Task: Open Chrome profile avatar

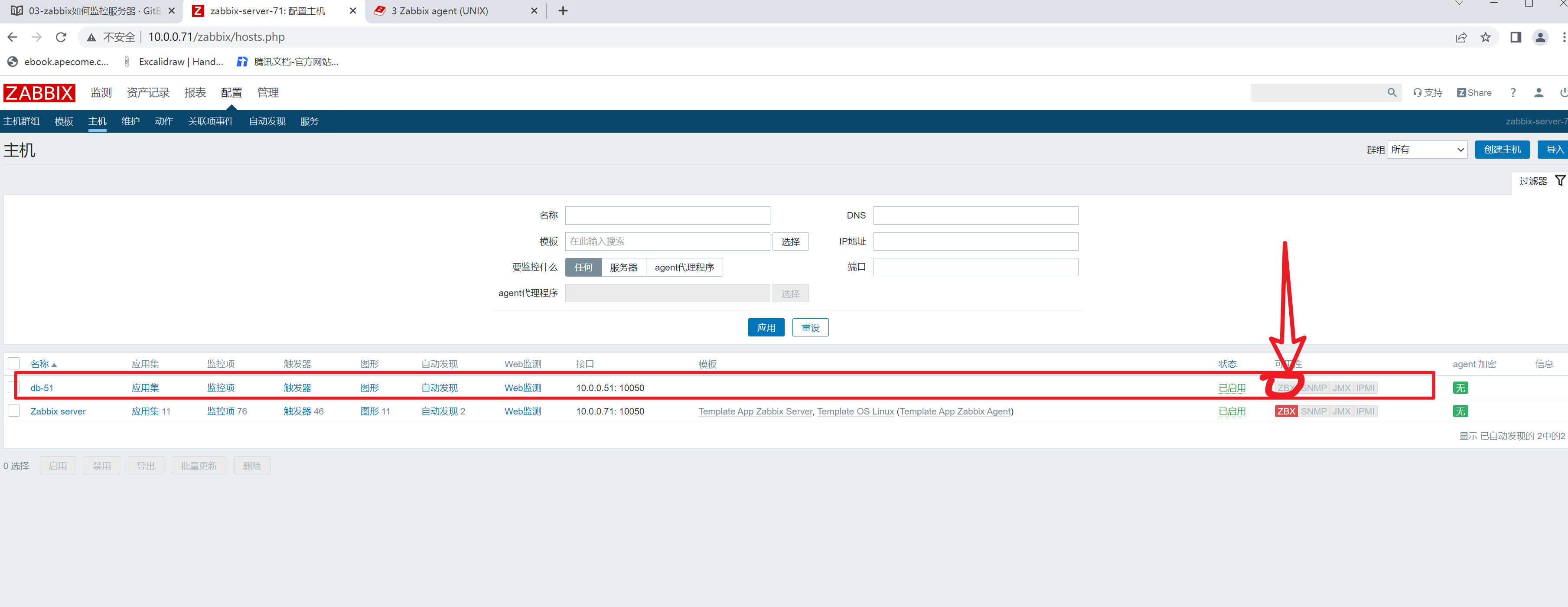Action: [x=1540, y=37]
